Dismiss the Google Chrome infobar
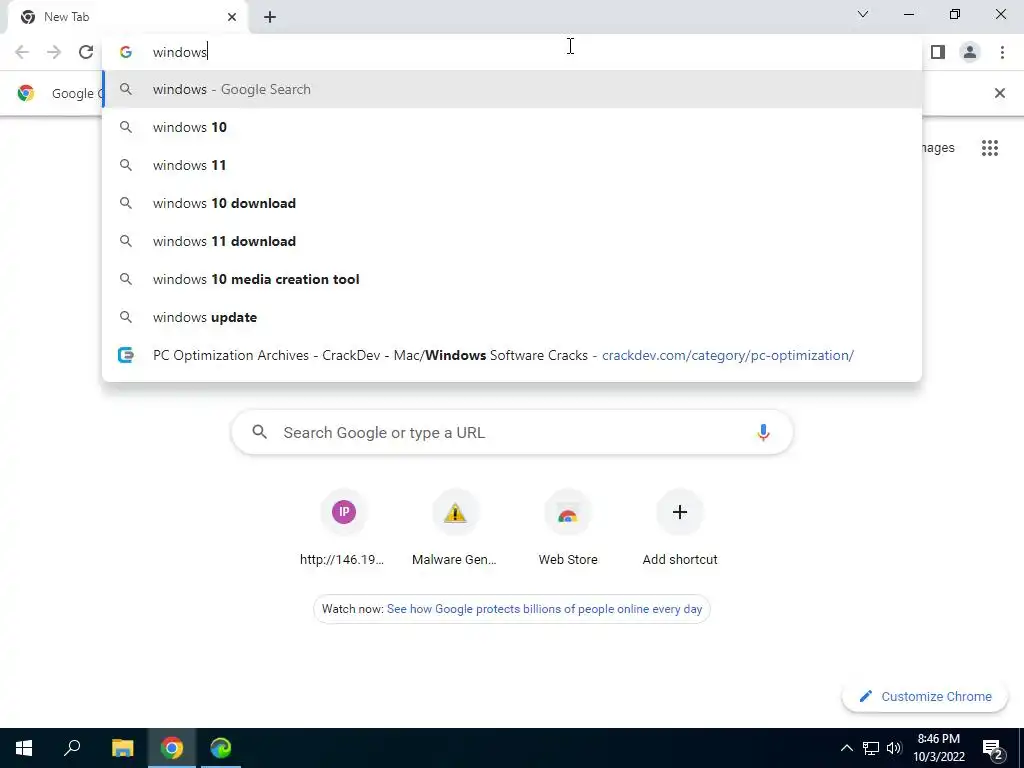The image size is (1024, 768). coord(999,93)
